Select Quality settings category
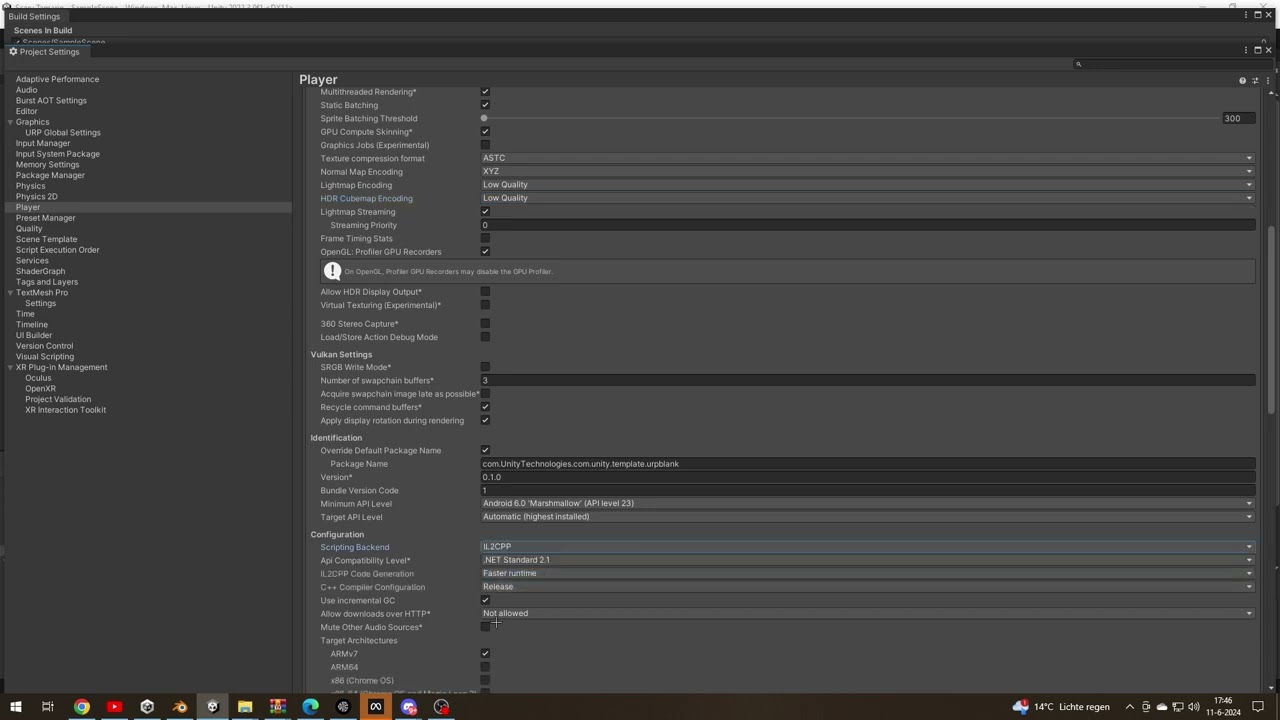The image size is (1280, 720). click(x=29, y=229)
